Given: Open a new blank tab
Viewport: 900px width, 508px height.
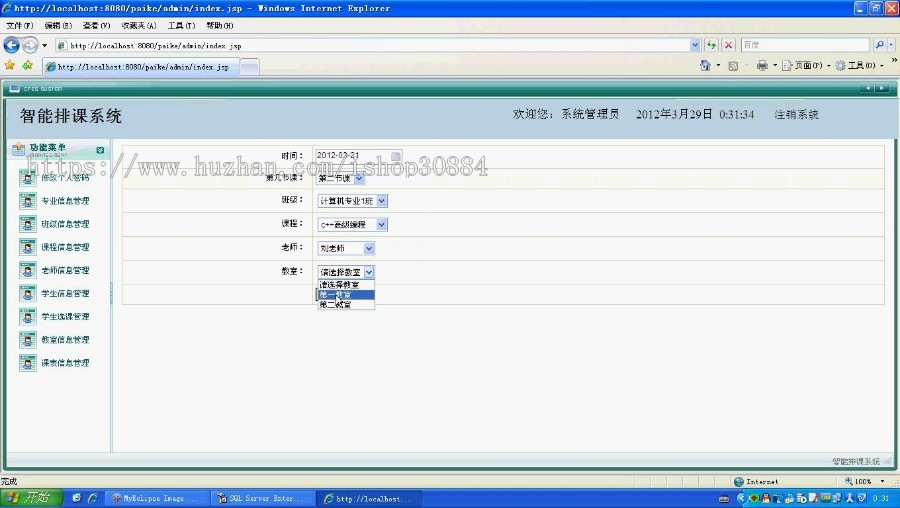Looking at the screenshot, I should 249,67.
